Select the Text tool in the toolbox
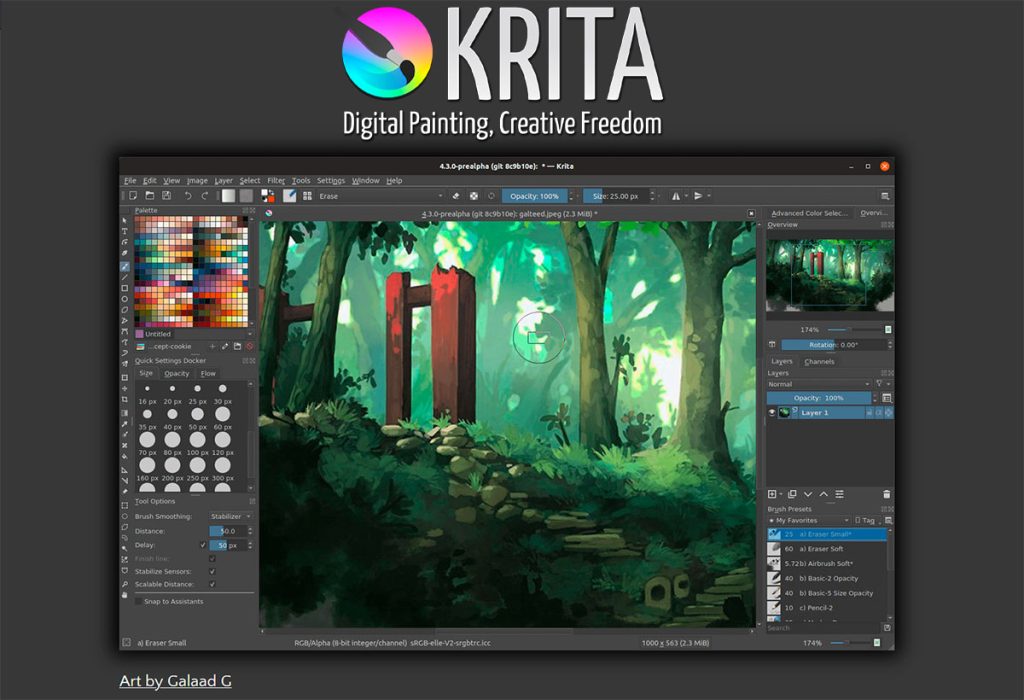The image size is (1024, 700). point(124,231)
